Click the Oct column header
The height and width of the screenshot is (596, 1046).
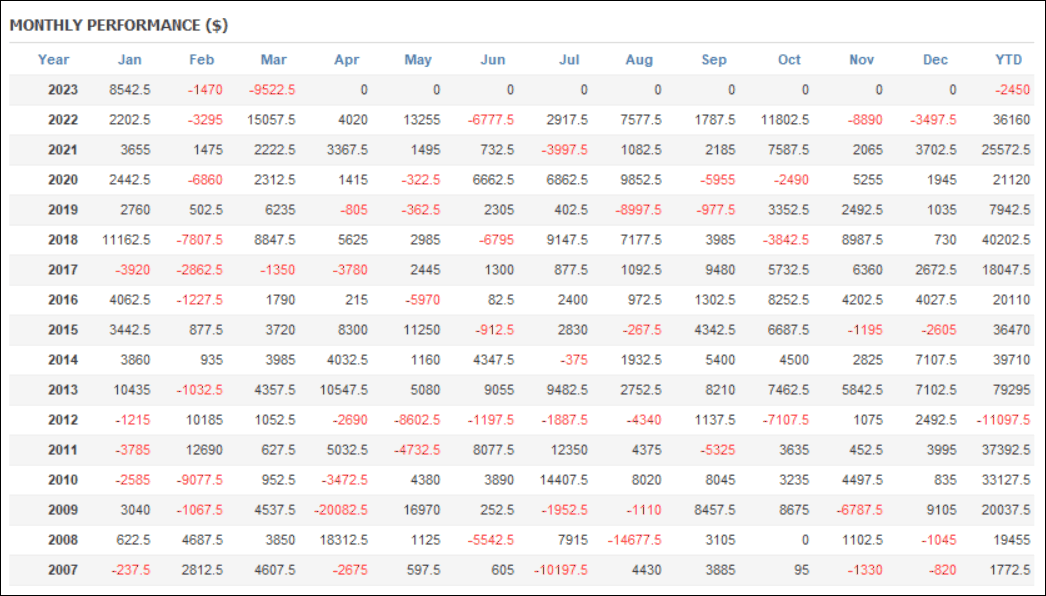tap(789, 60)
